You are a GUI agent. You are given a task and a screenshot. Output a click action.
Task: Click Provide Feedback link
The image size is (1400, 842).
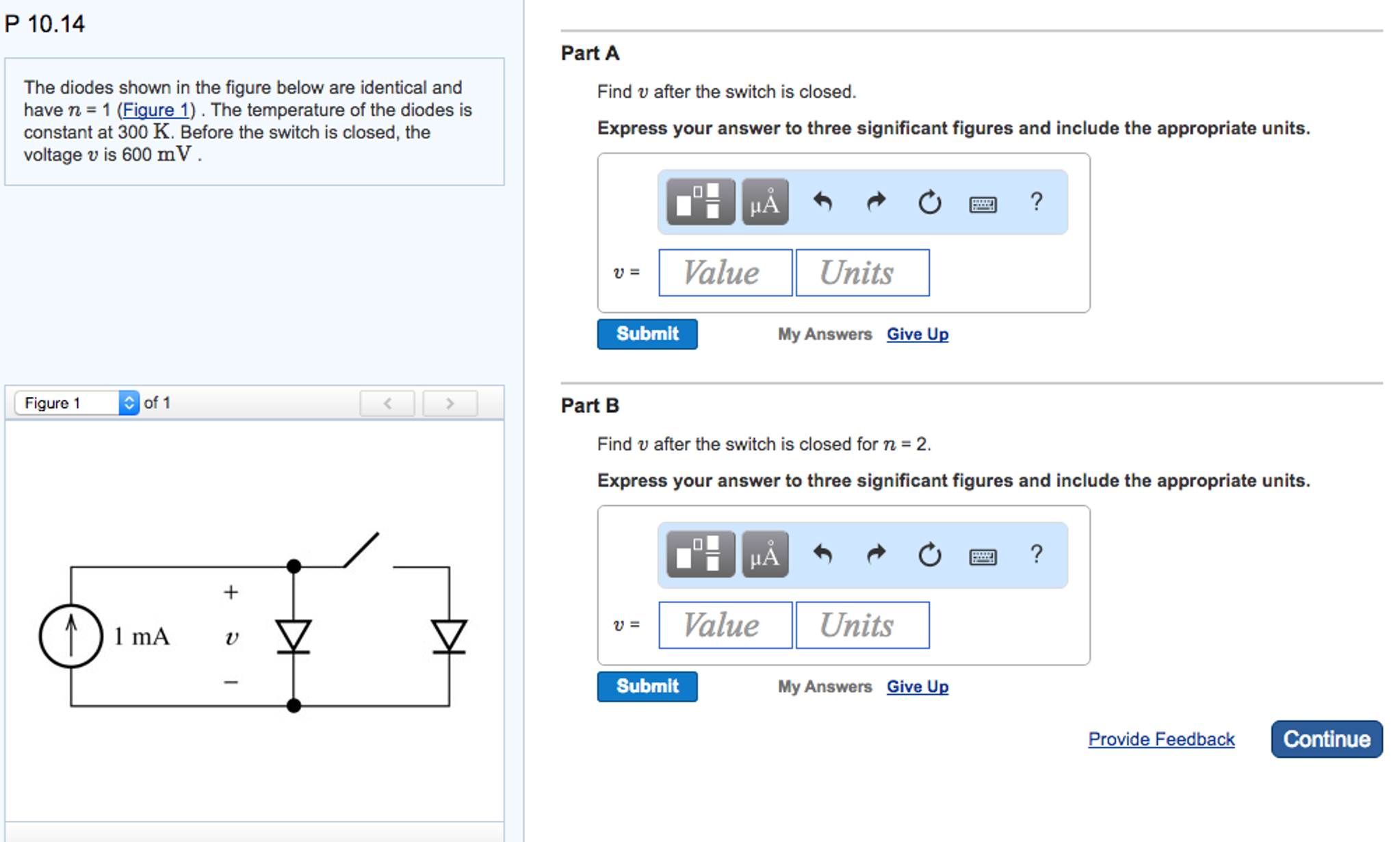click(x=1161, y=739)
